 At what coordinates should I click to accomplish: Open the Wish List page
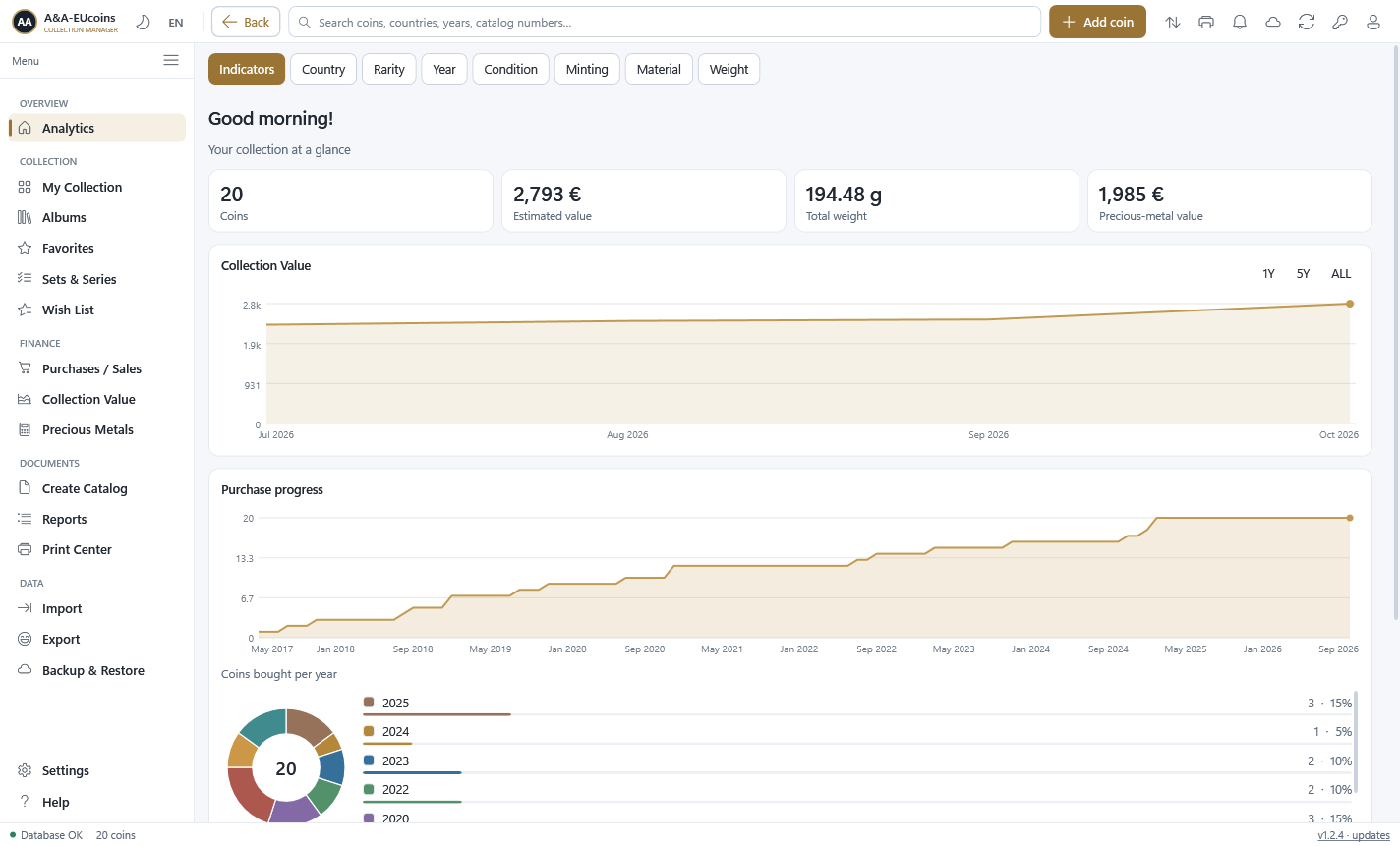click(97, 310)
